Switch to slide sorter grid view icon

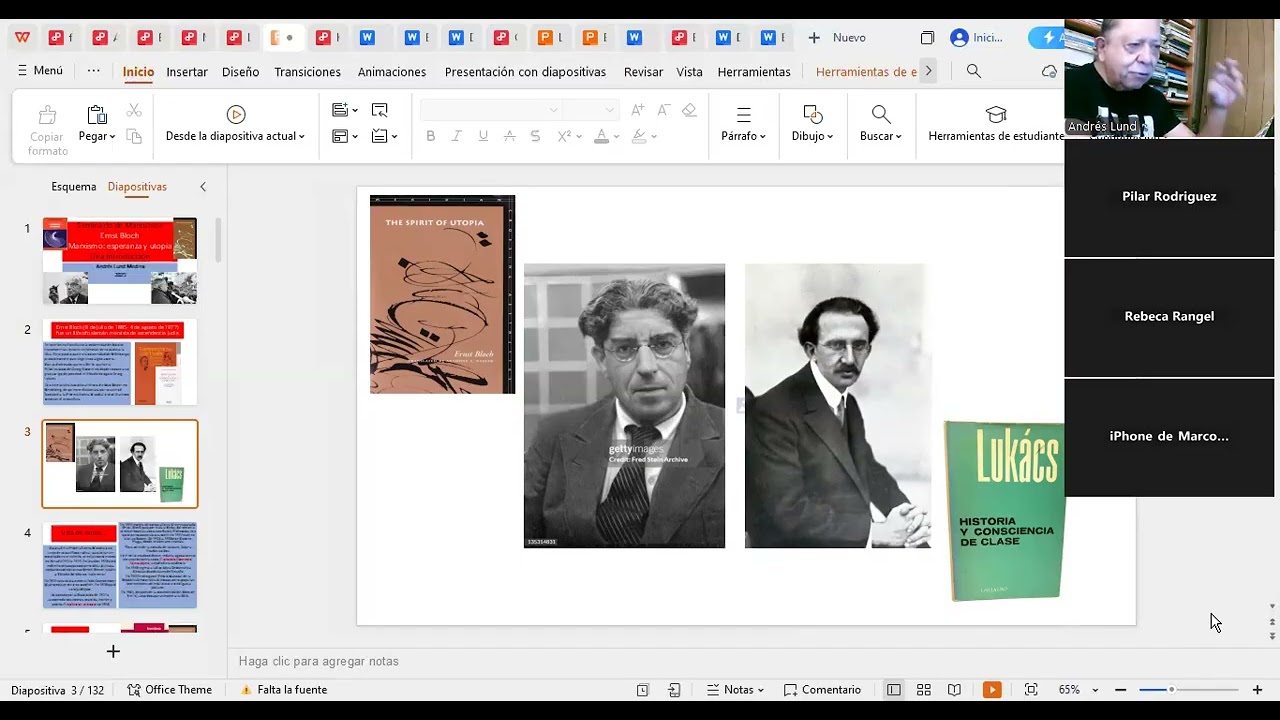[x=924, y=690]
